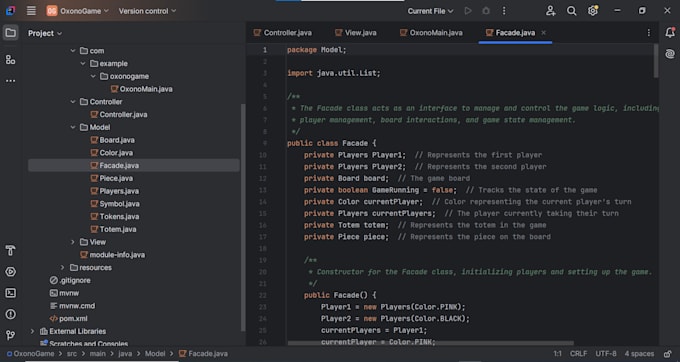Toggle read-only lock icon in status bar

668,354
